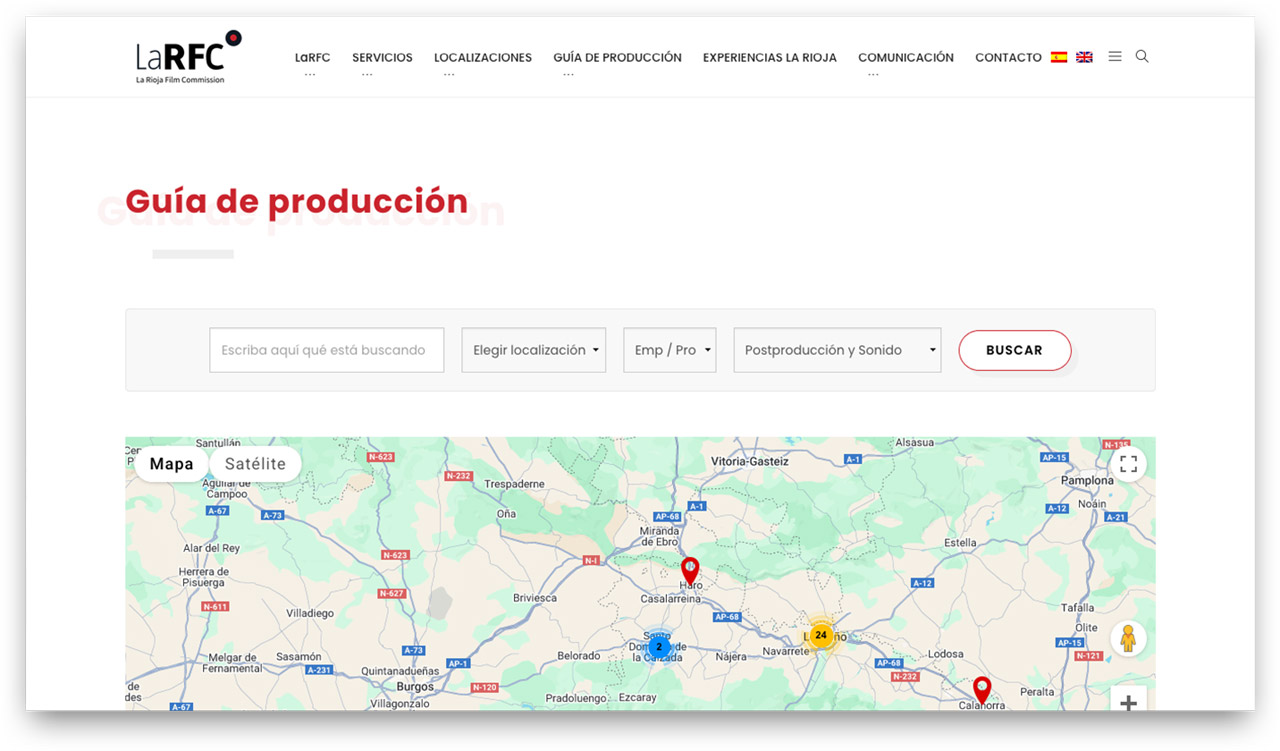Screen dimensions: 1280x751
Task: Switch map to Satélite view
Action: (255, 464)
